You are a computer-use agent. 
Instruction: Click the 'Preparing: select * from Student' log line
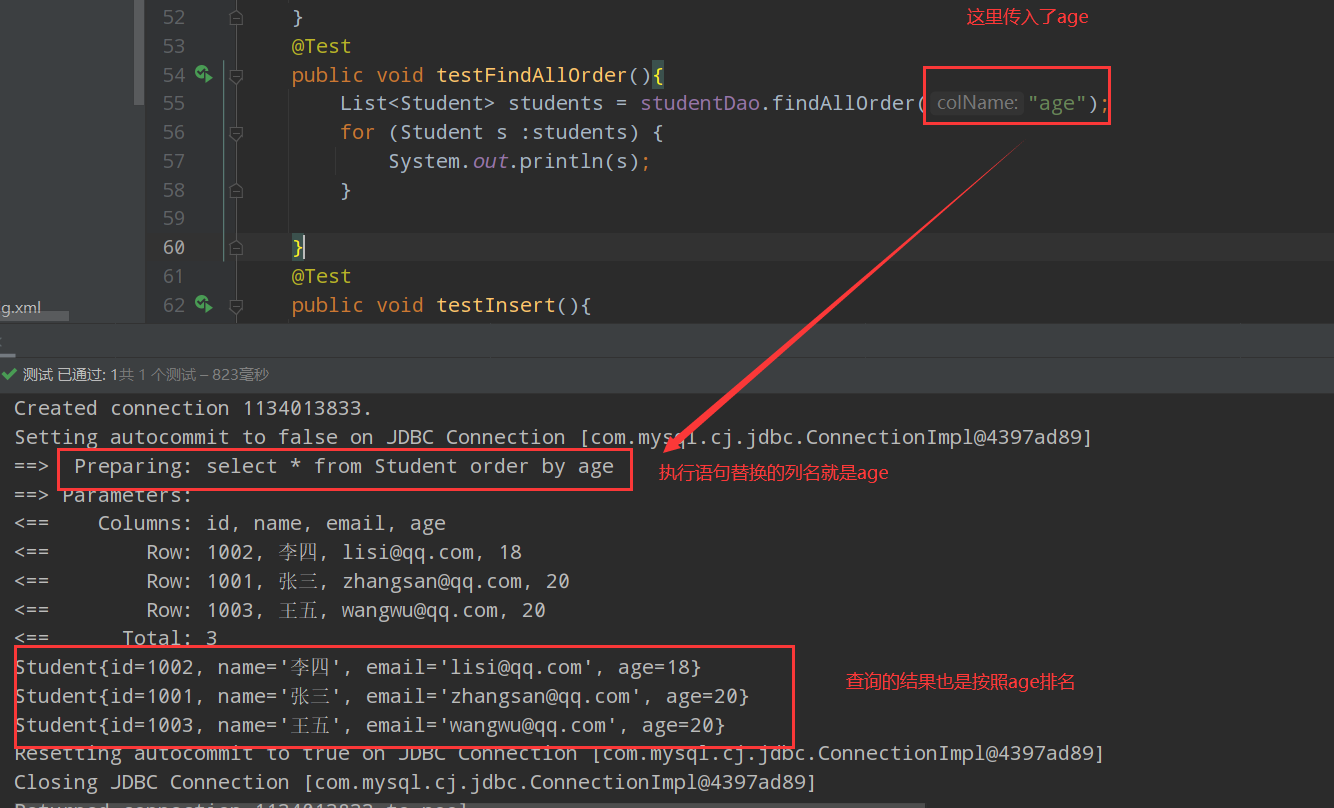click(x=343, y=466)
